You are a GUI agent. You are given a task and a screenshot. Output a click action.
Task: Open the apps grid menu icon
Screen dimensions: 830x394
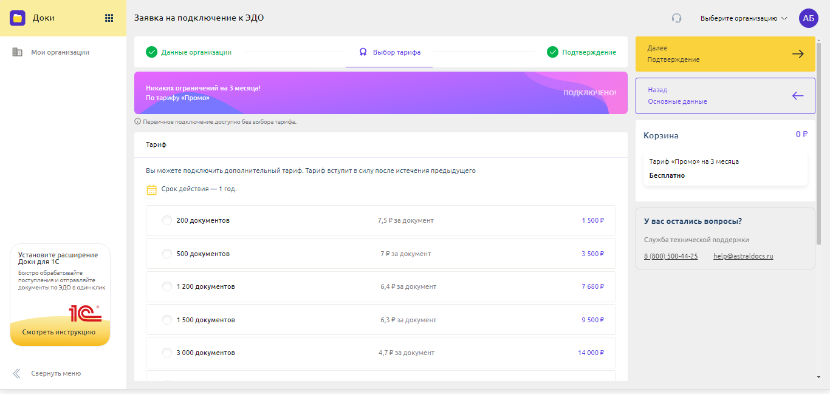[109, 18]
